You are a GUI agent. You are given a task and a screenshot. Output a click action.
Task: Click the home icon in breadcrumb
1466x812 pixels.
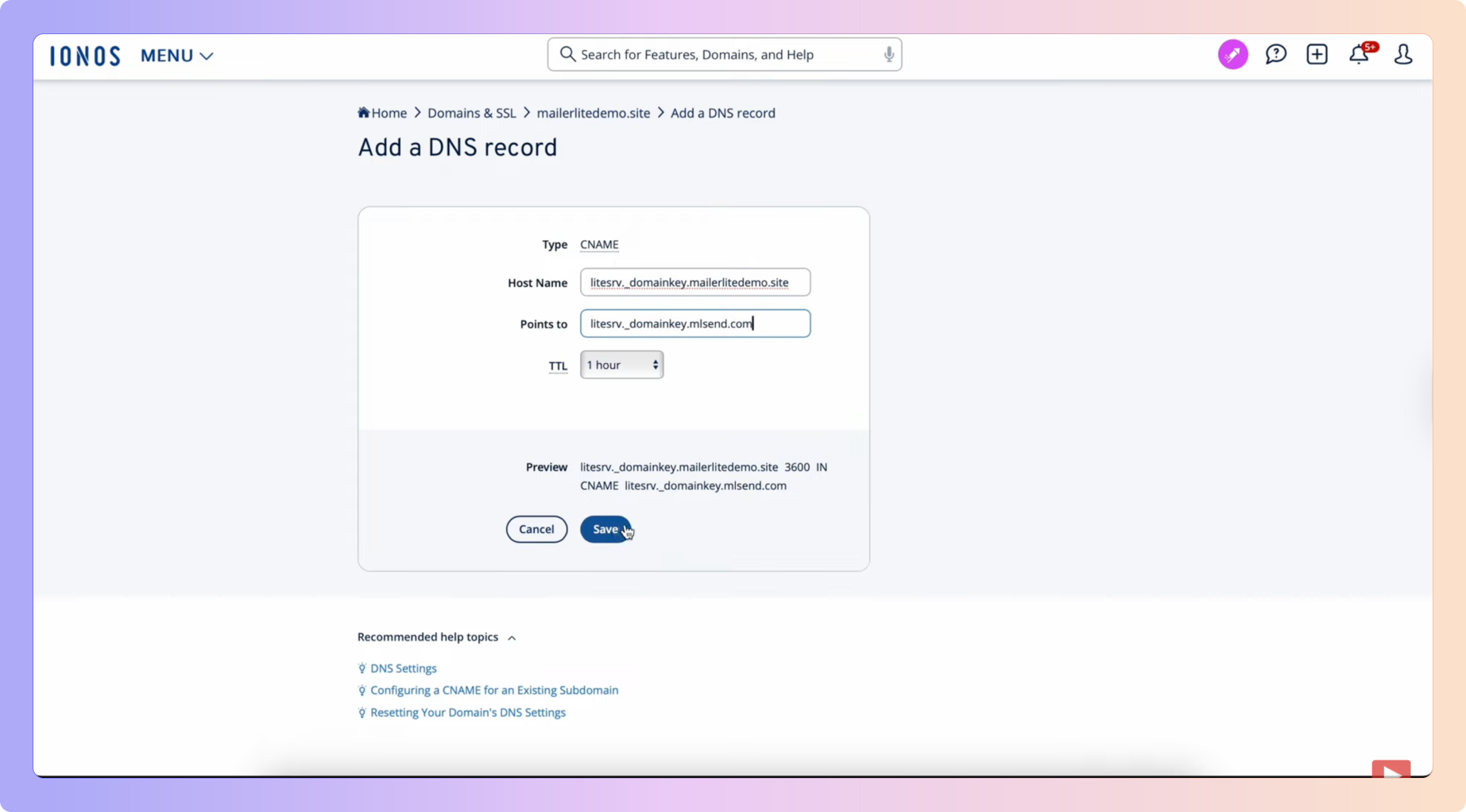click(363, 112)
